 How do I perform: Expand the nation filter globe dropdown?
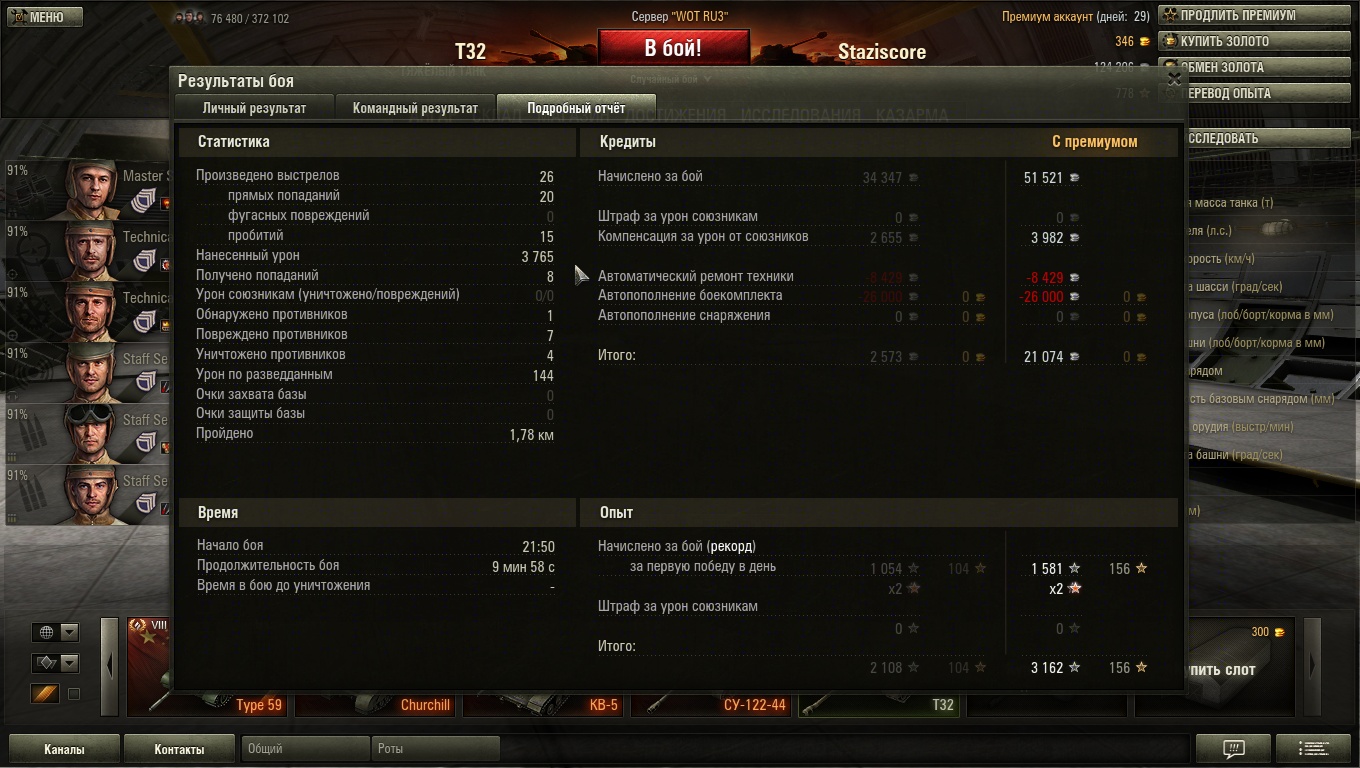[x=55, y=632]
